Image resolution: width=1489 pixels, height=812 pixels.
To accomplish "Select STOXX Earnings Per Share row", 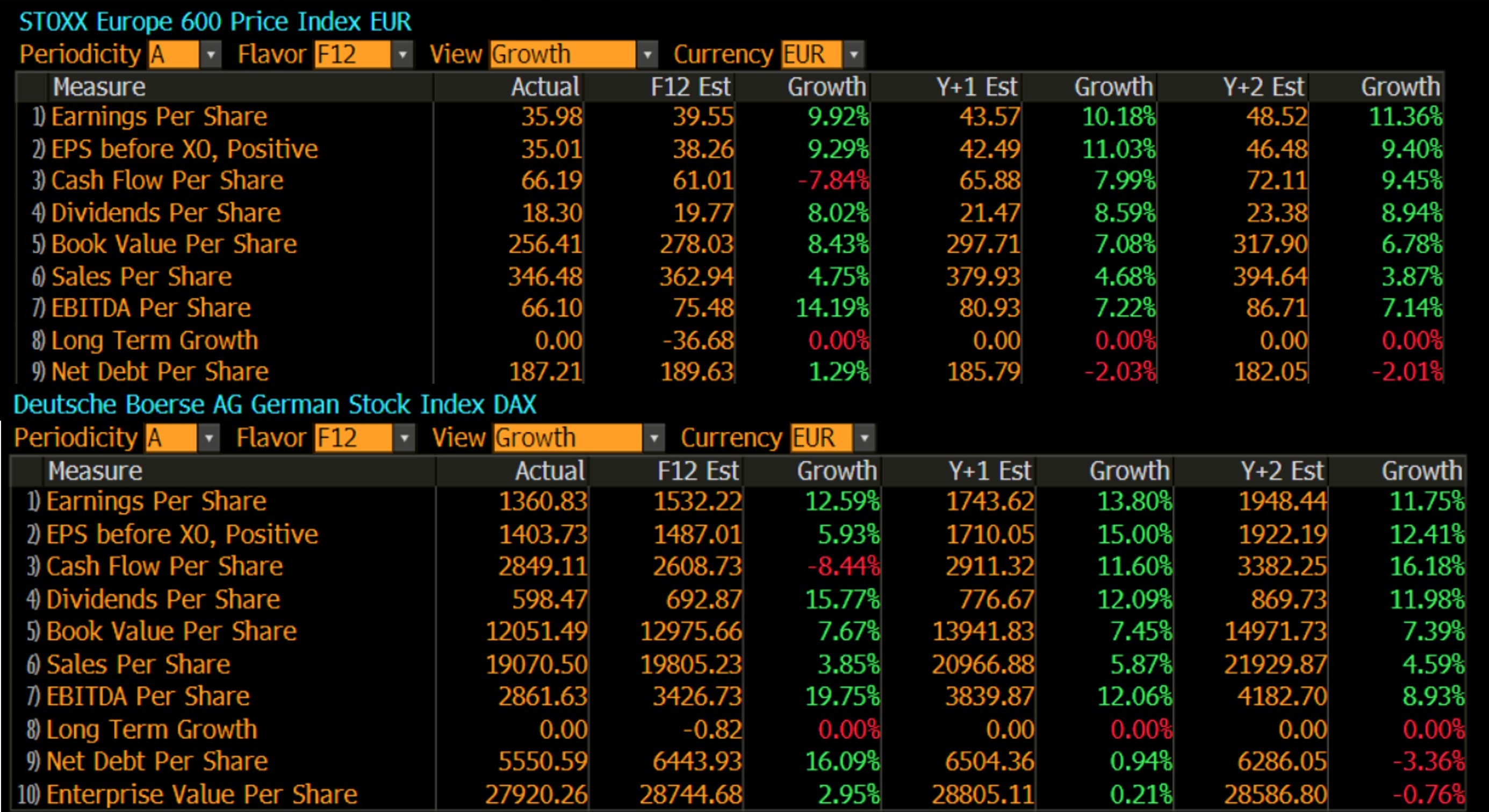I will pyautogui.click(x=159, y=117).
